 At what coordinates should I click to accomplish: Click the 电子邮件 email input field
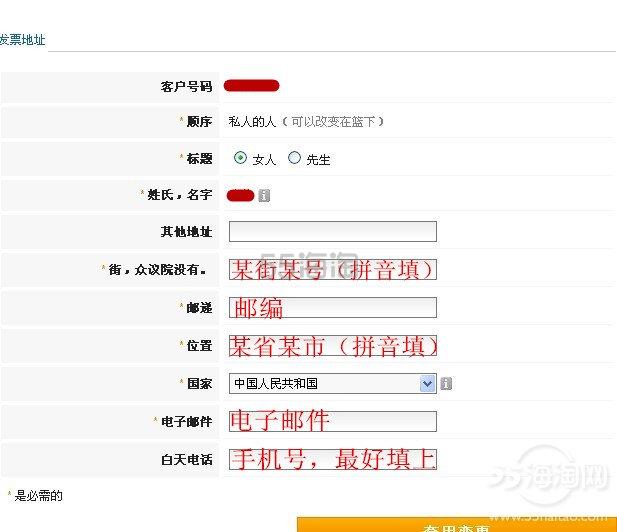point(333,421)
